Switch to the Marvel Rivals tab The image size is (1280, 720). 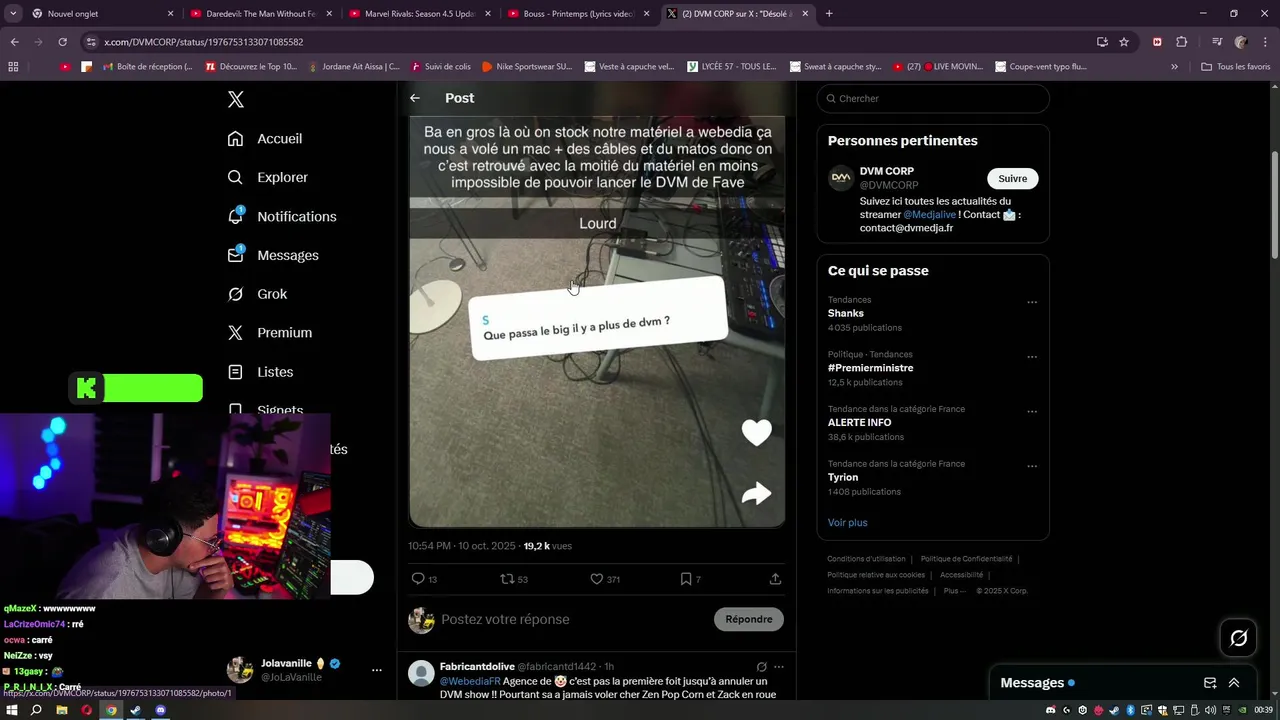(418, 14)
